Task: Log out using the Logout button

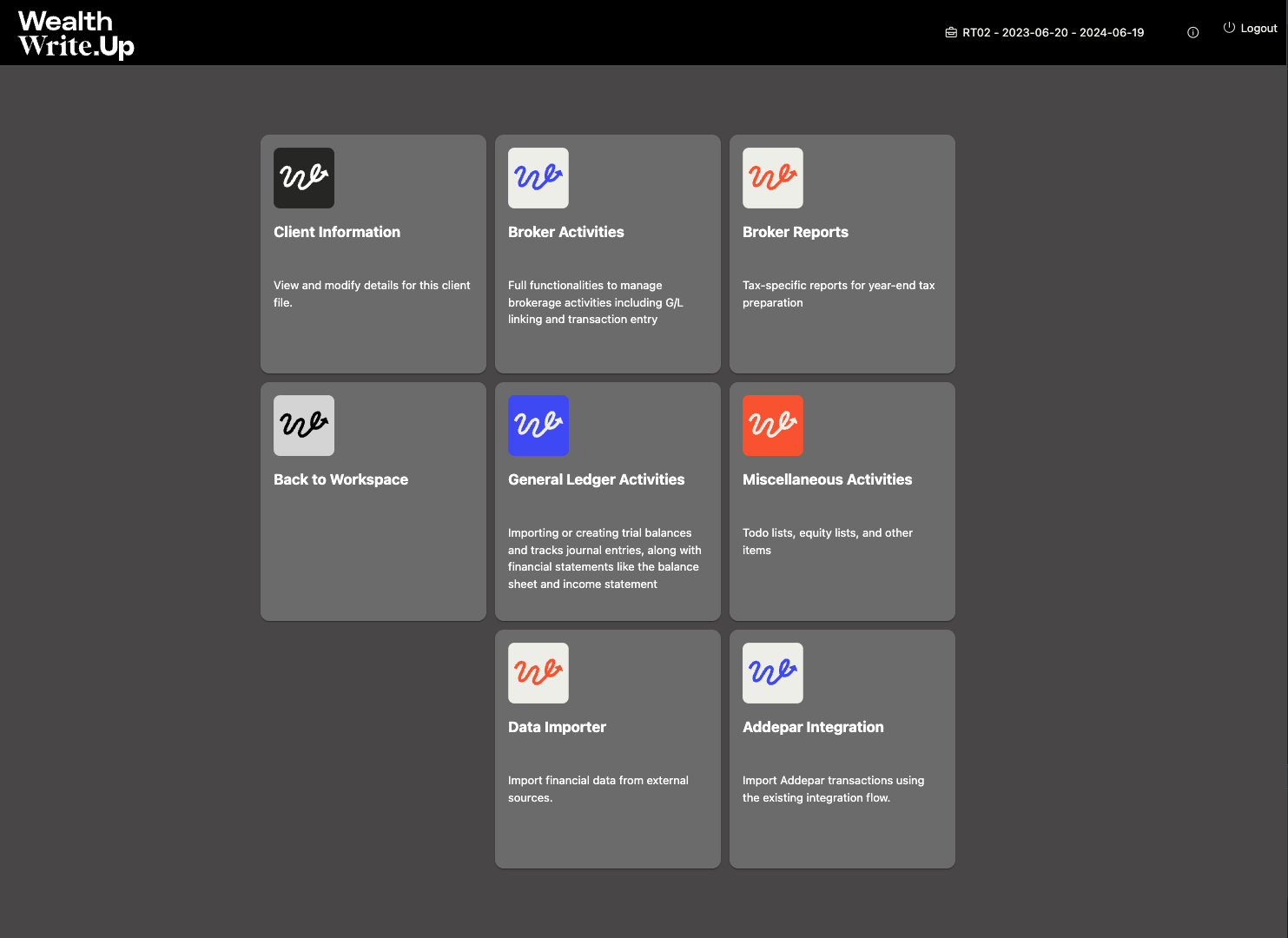Action: click(1251, 29)
